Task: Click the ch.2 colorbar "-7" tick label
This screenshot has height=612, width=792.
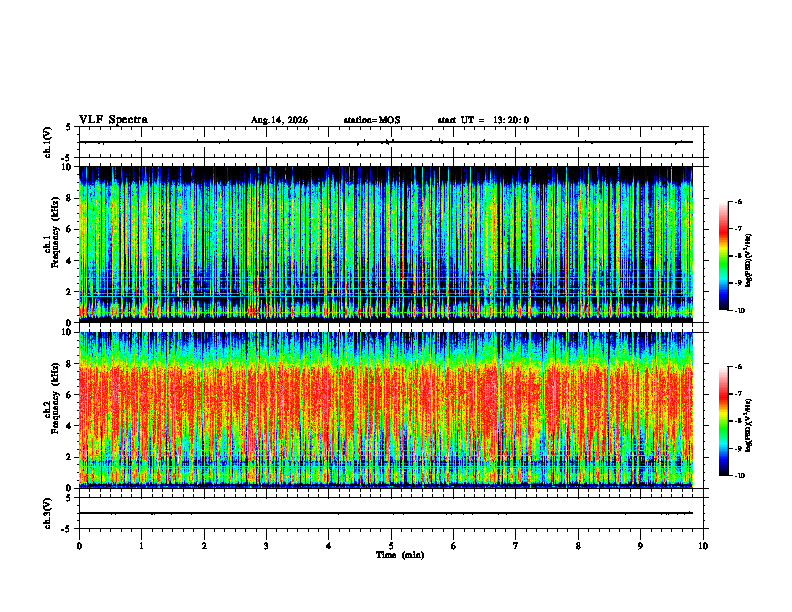Action: point(738,394)
